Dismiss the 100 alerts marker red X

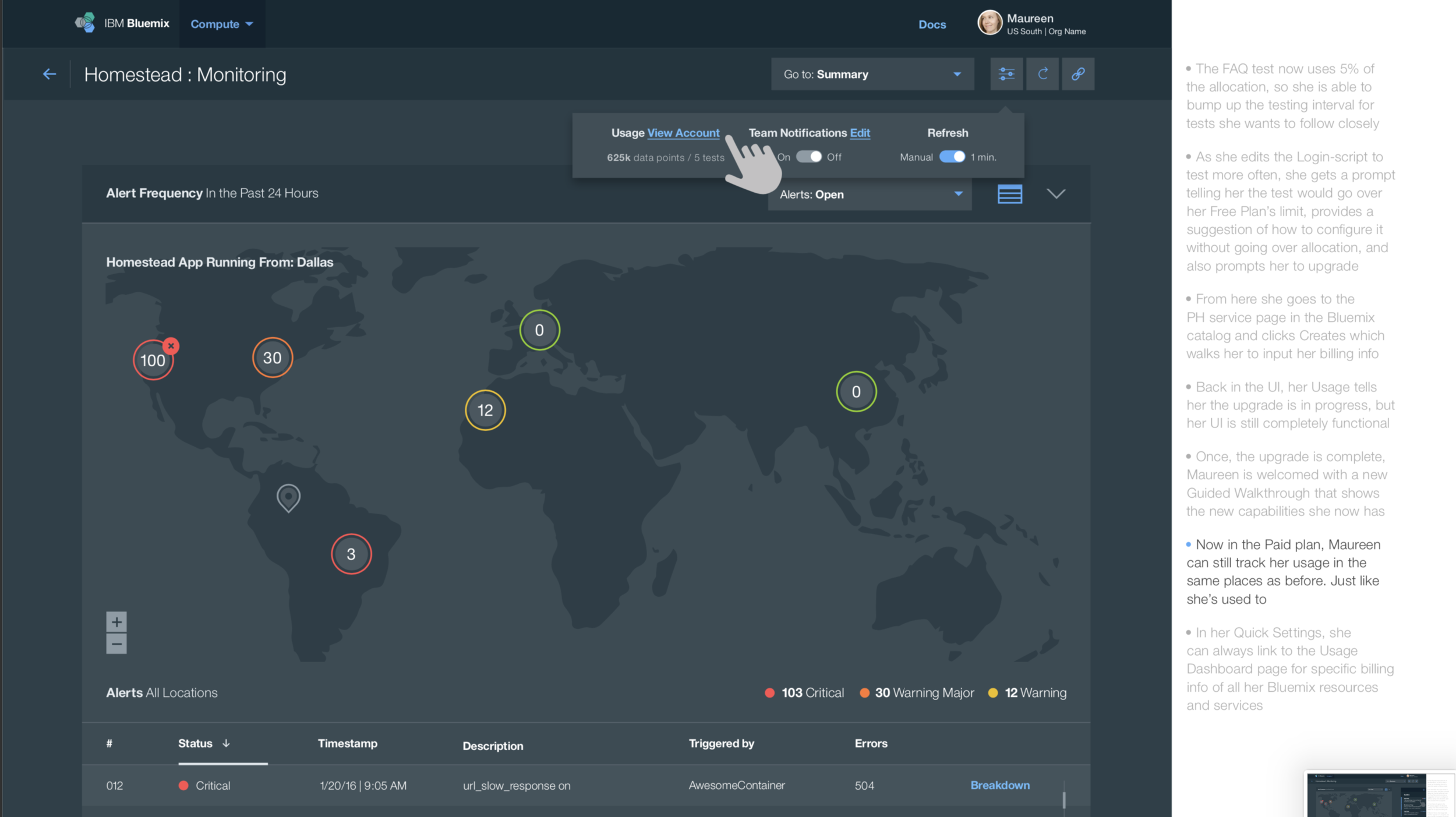[x=171, y=346]
